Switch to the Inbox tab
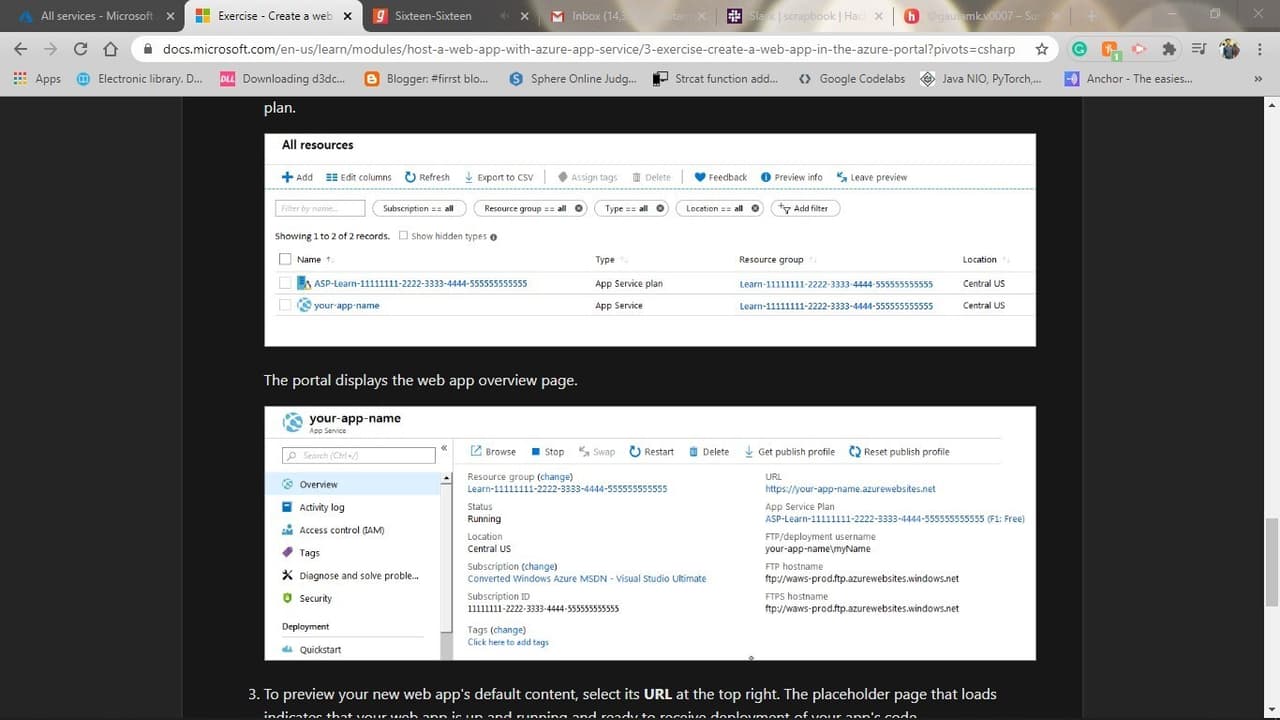Screen dimensions: 1280x720 629,16
